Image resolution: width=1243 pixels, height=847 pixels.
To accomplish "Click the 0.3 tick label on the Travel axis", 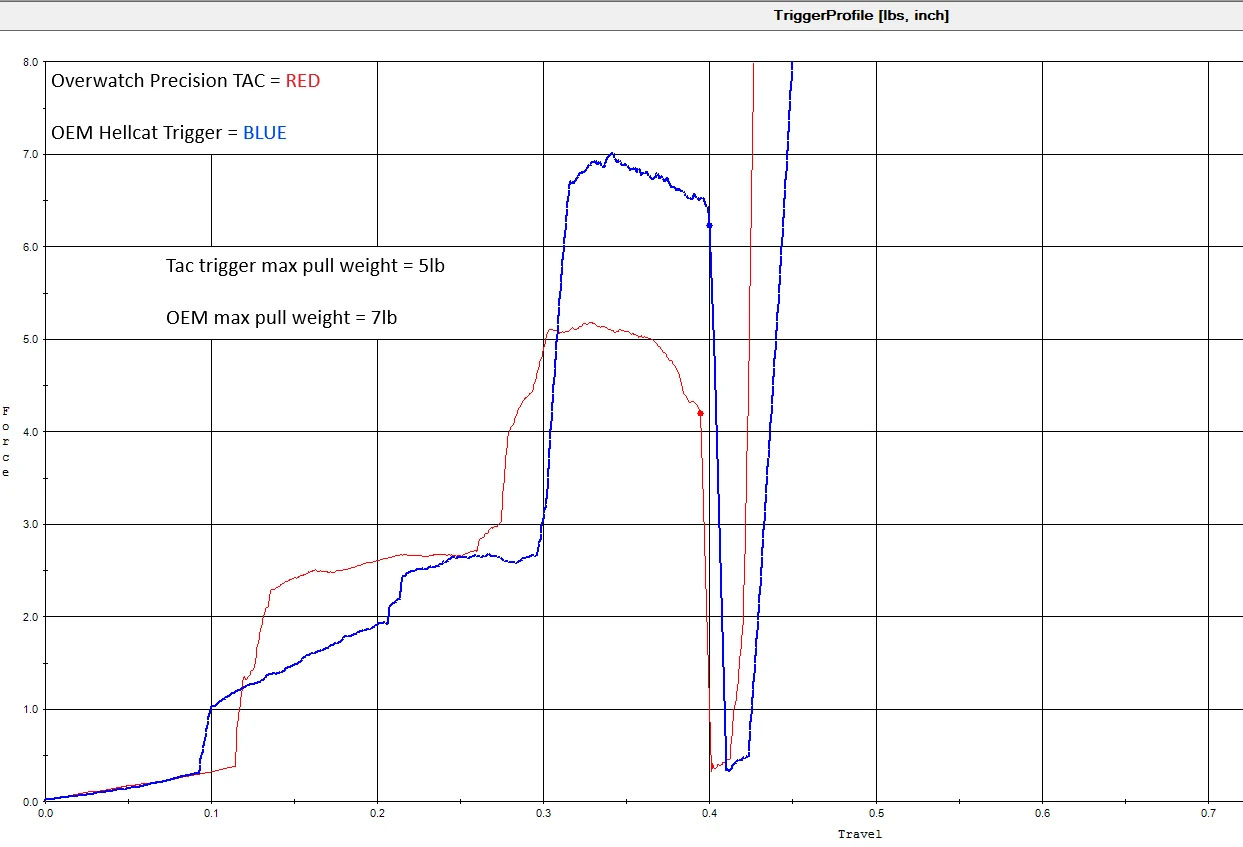I will pos(543,813).
